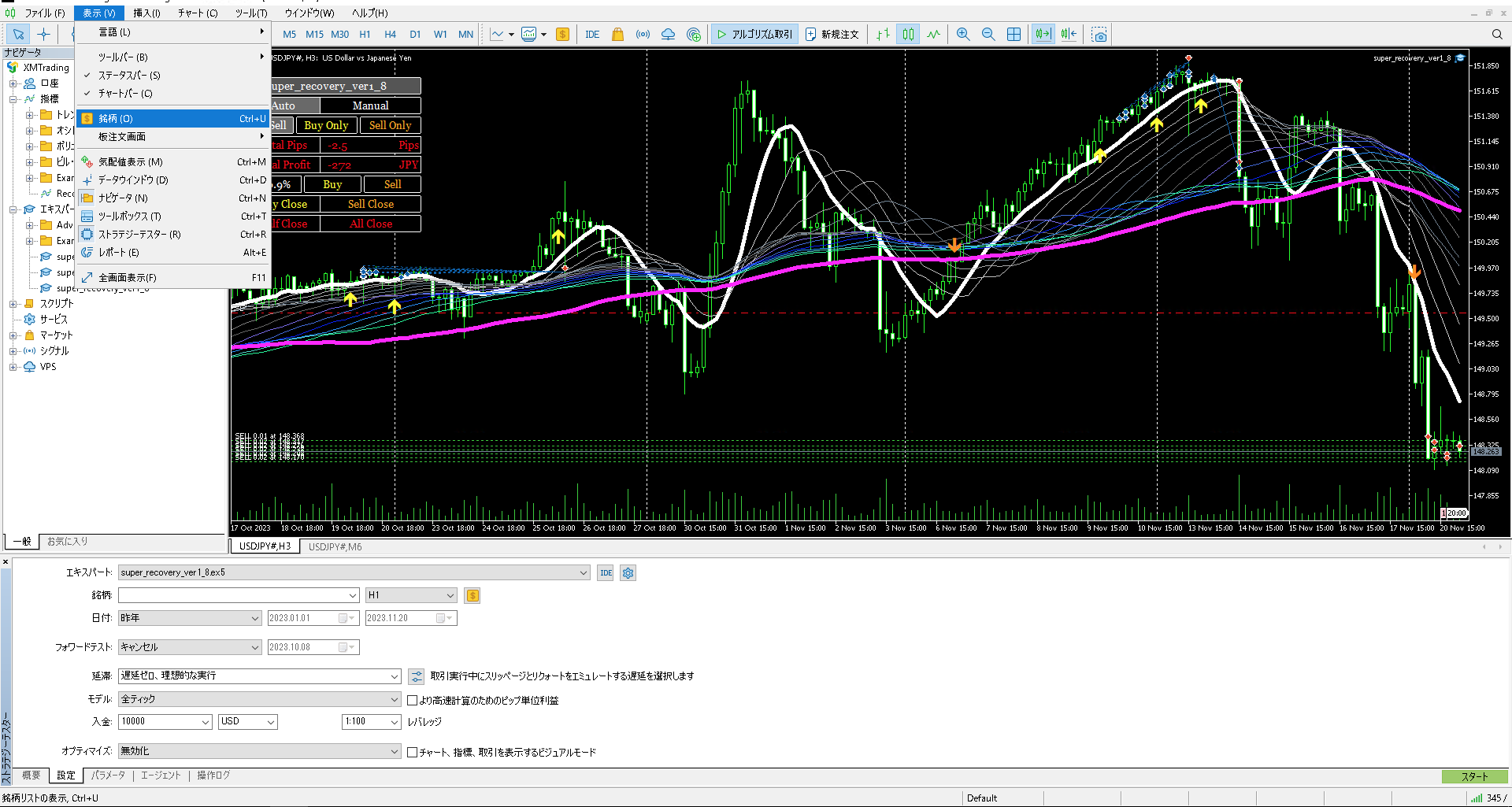Image resolution: width=1512 pixels, height=807 pixels.
Task: Open the モデル dropdown showing 全ティック
Action: tap(260, 699)
